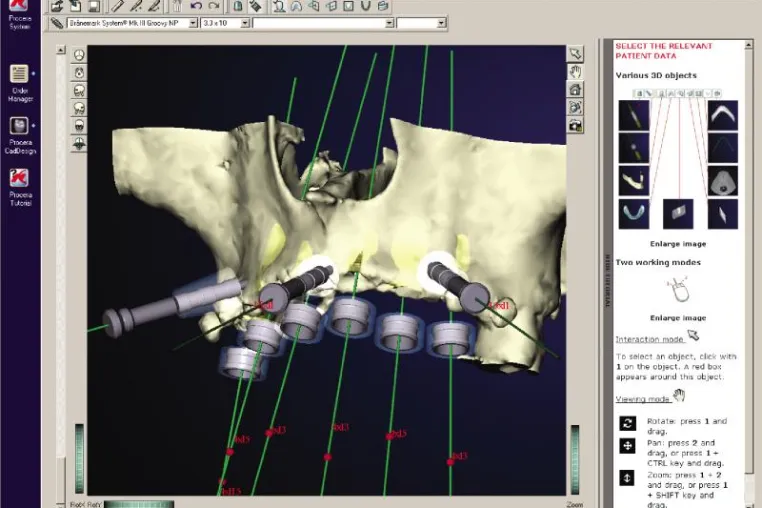Launch Procera CadDesign from sidebar
This screenshot has height=508, width=762.
point(19,135)
